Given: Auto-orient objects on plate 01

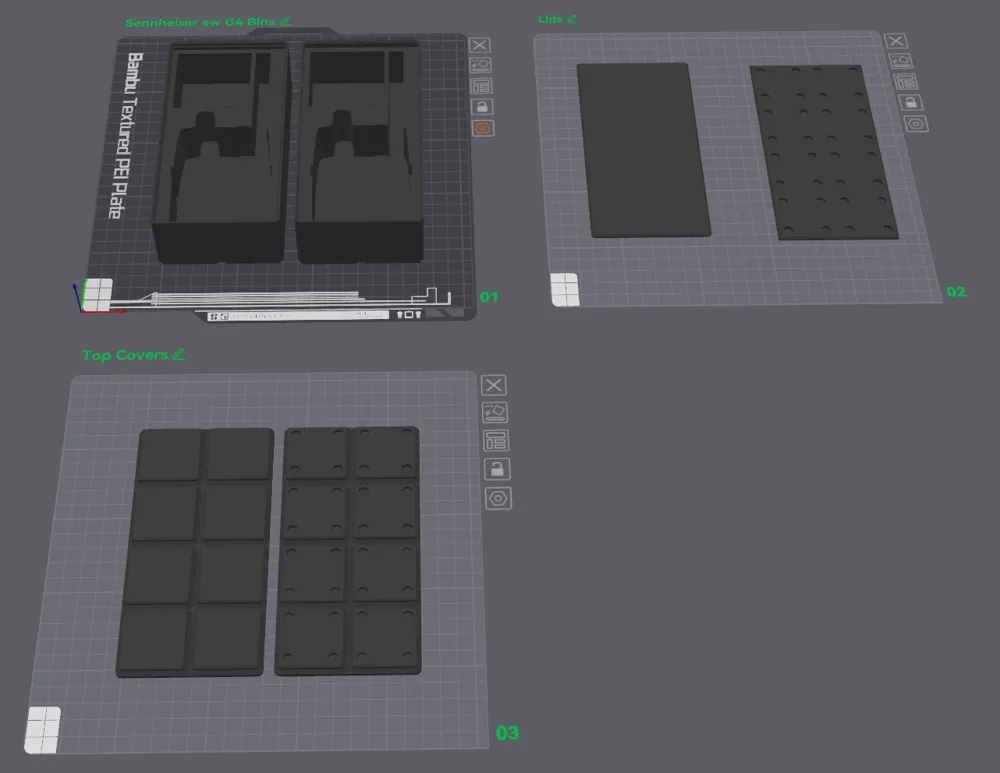Looking at the screenshot, I should [480, 66].
